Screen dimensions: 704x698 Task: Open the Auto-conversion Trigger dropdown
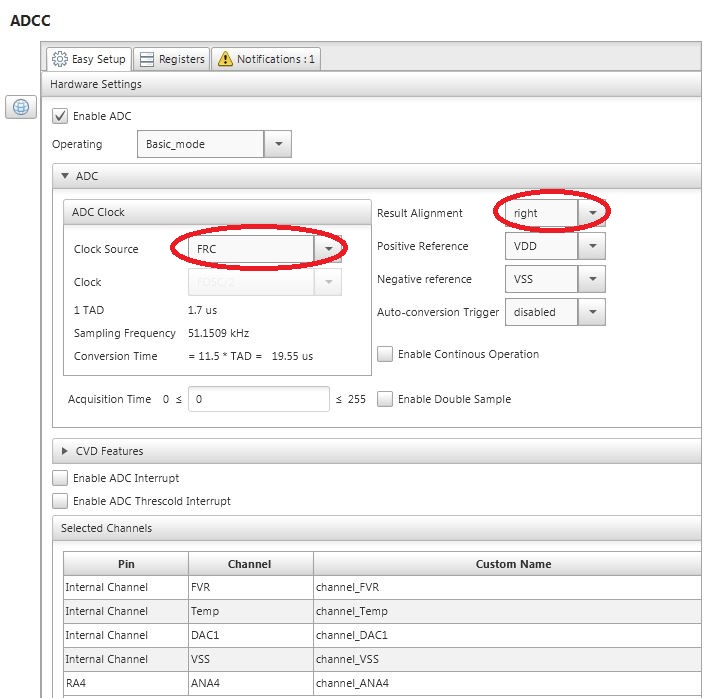coord(593,312)
